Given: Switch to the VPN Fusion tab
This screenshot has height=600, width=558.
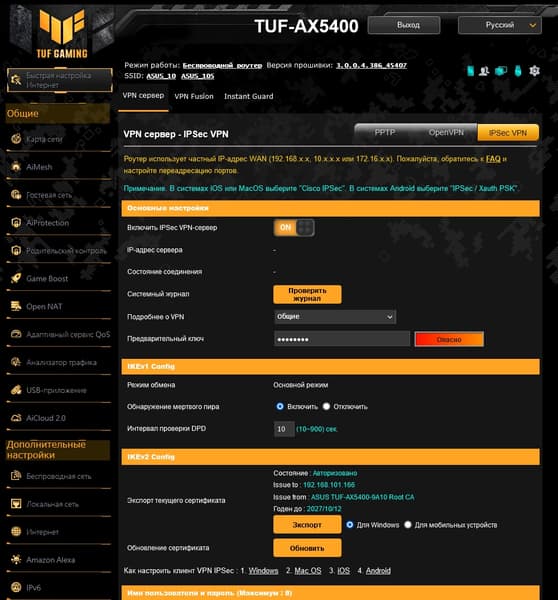Looking at the screenshot, I should coord(194,96).
